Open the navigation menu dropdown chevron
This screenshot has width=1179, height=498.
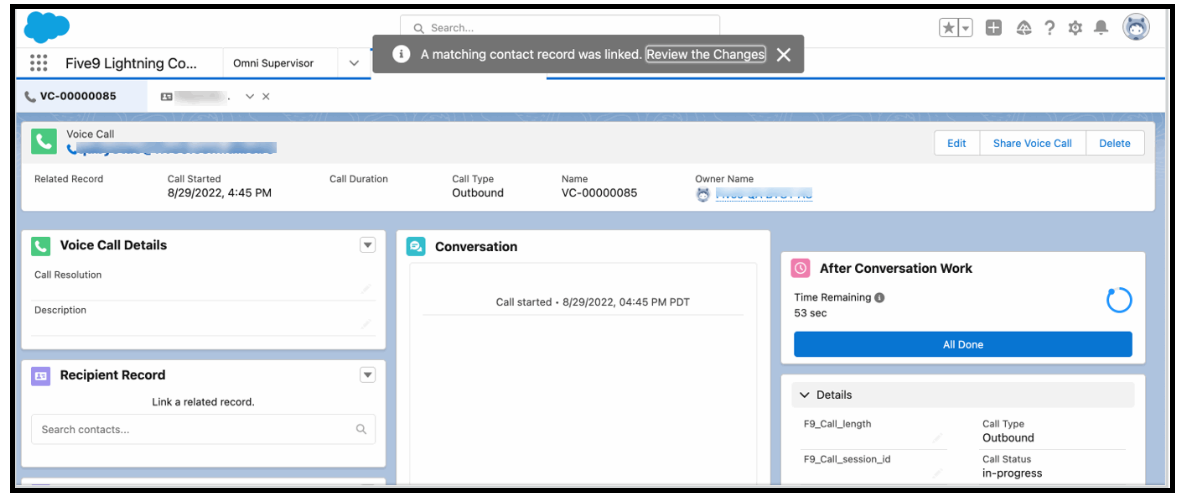tap(353, 63)
